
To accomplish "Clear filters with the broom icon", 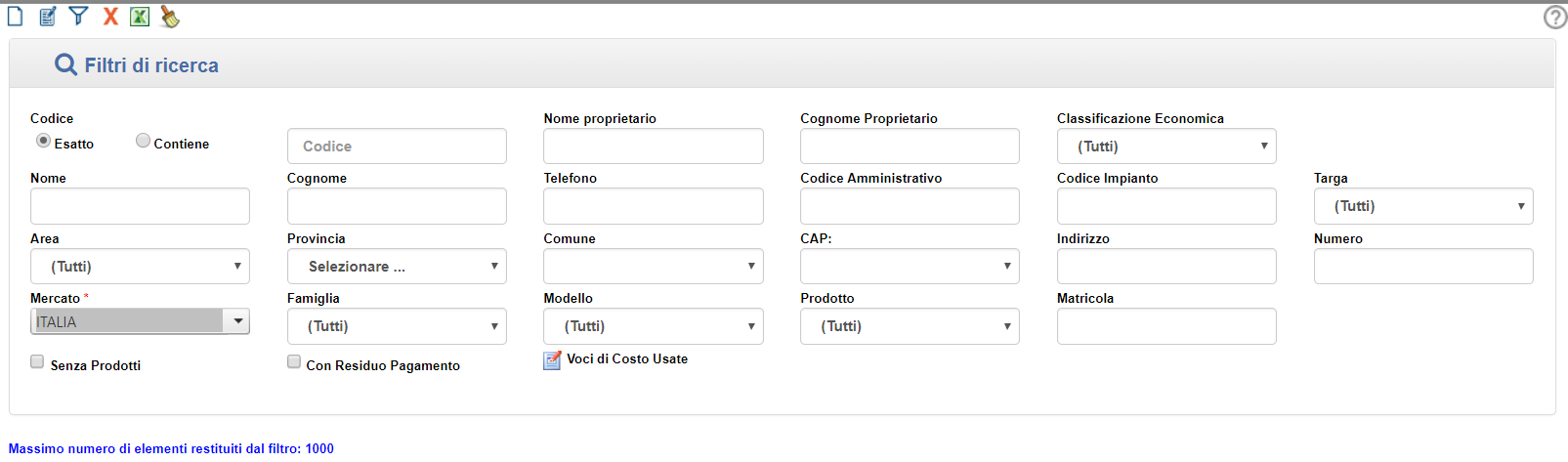I will point(170,17).
